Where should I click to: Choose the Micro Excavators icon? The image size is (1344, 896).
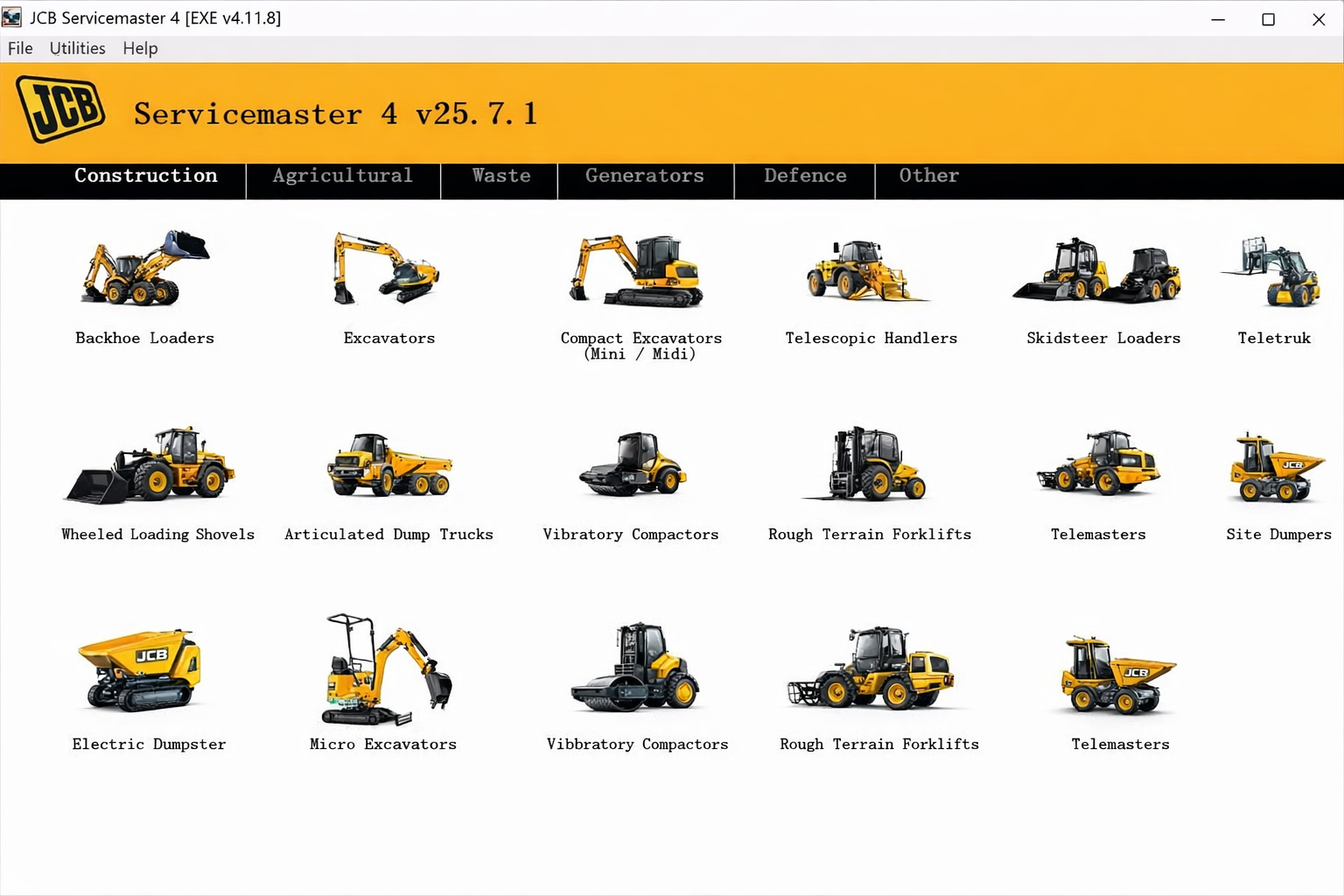[x=385, y=669]
